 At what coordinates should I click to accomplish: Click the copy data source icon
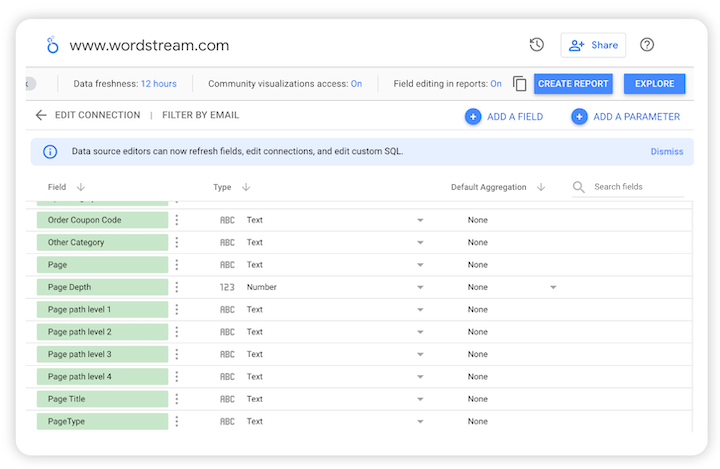[520, 84]
